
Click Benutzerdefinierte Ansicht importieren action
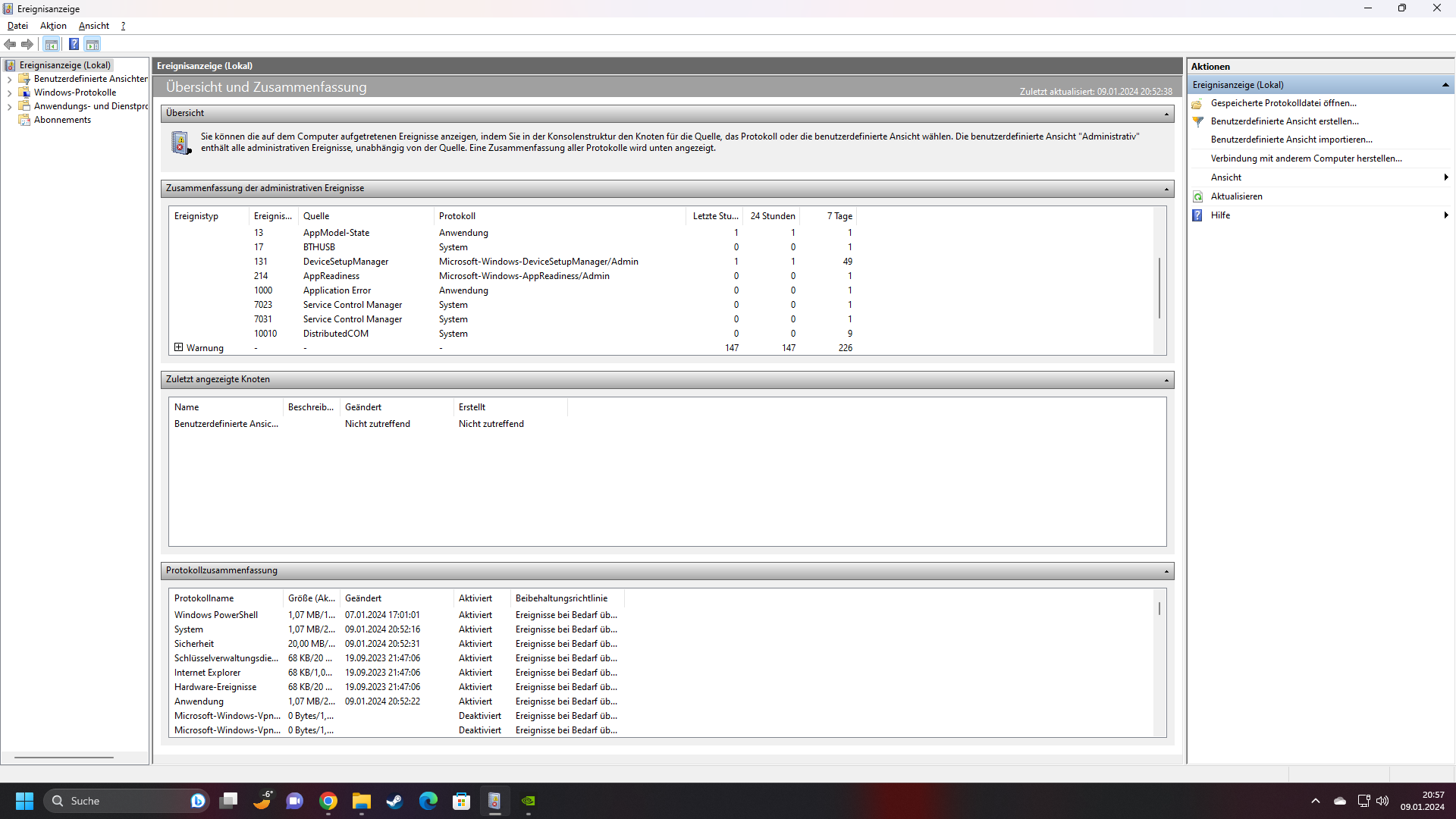1291,140
